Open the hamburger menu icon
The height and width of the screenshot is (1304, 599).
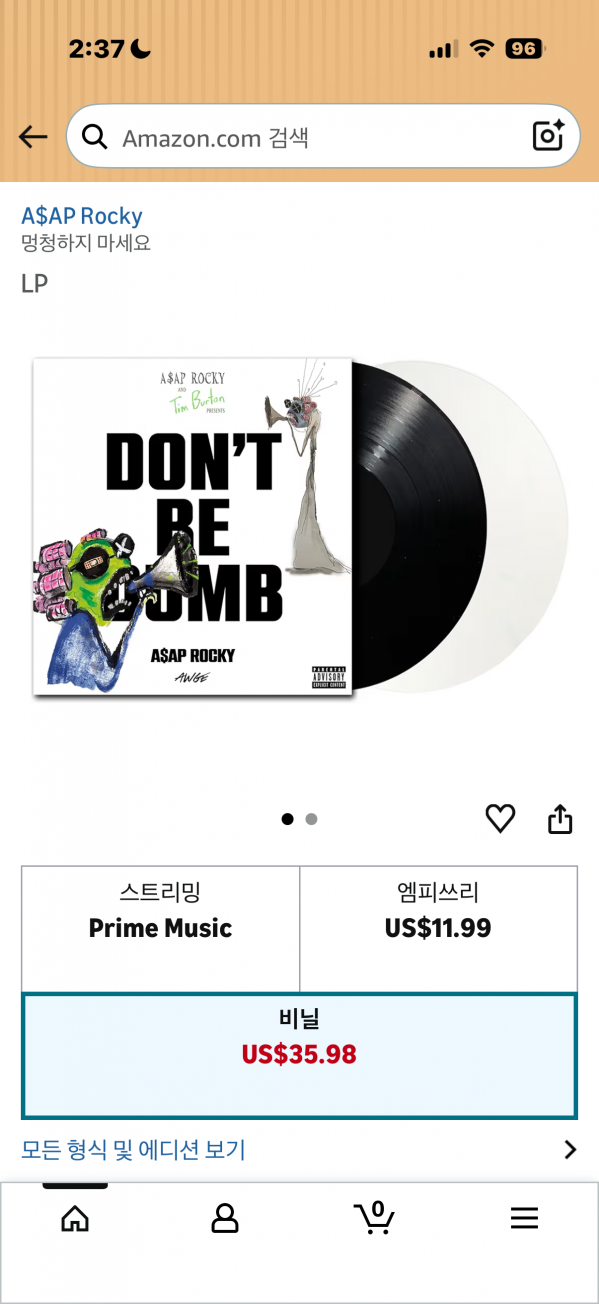[524, 1217]
